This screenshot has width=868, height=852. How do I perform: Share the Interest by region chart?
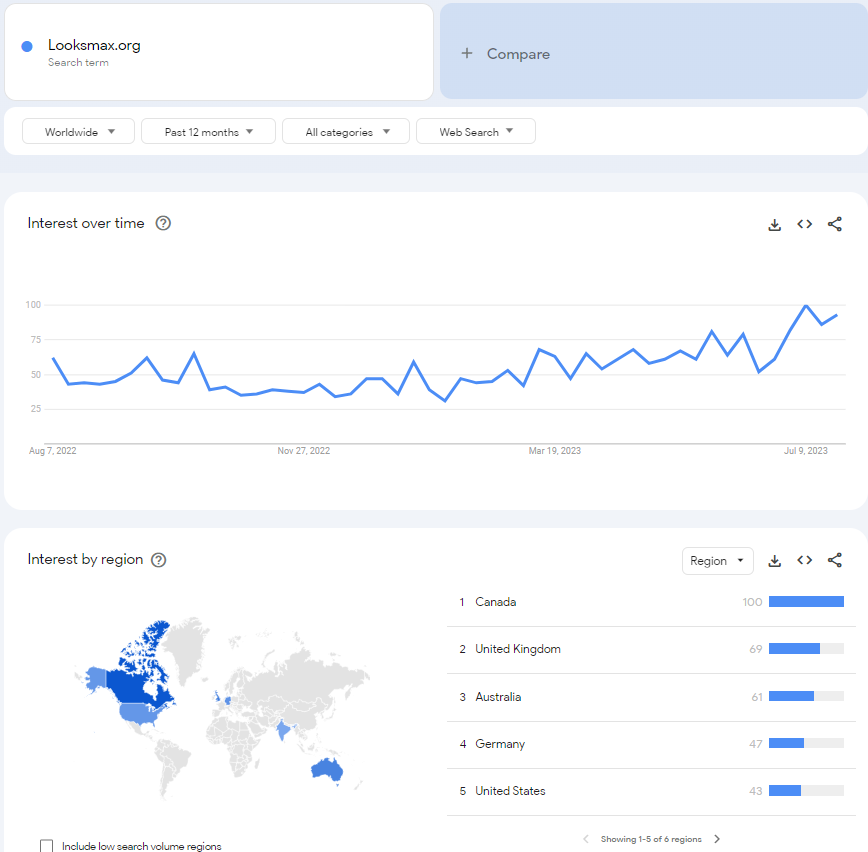click(835, 560)
